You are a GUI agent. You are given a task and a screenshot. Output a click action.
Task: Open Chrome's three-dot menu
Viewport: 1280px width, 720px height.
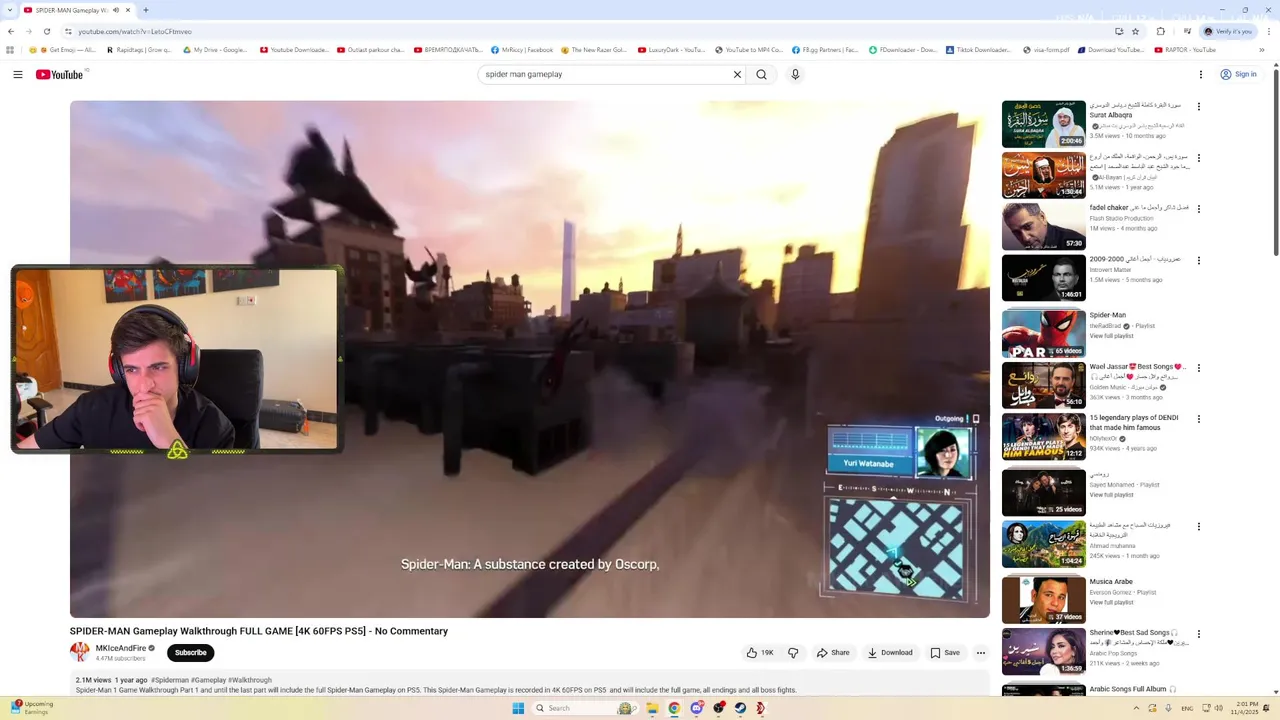pyautogui.click(x=1269, y=31)
